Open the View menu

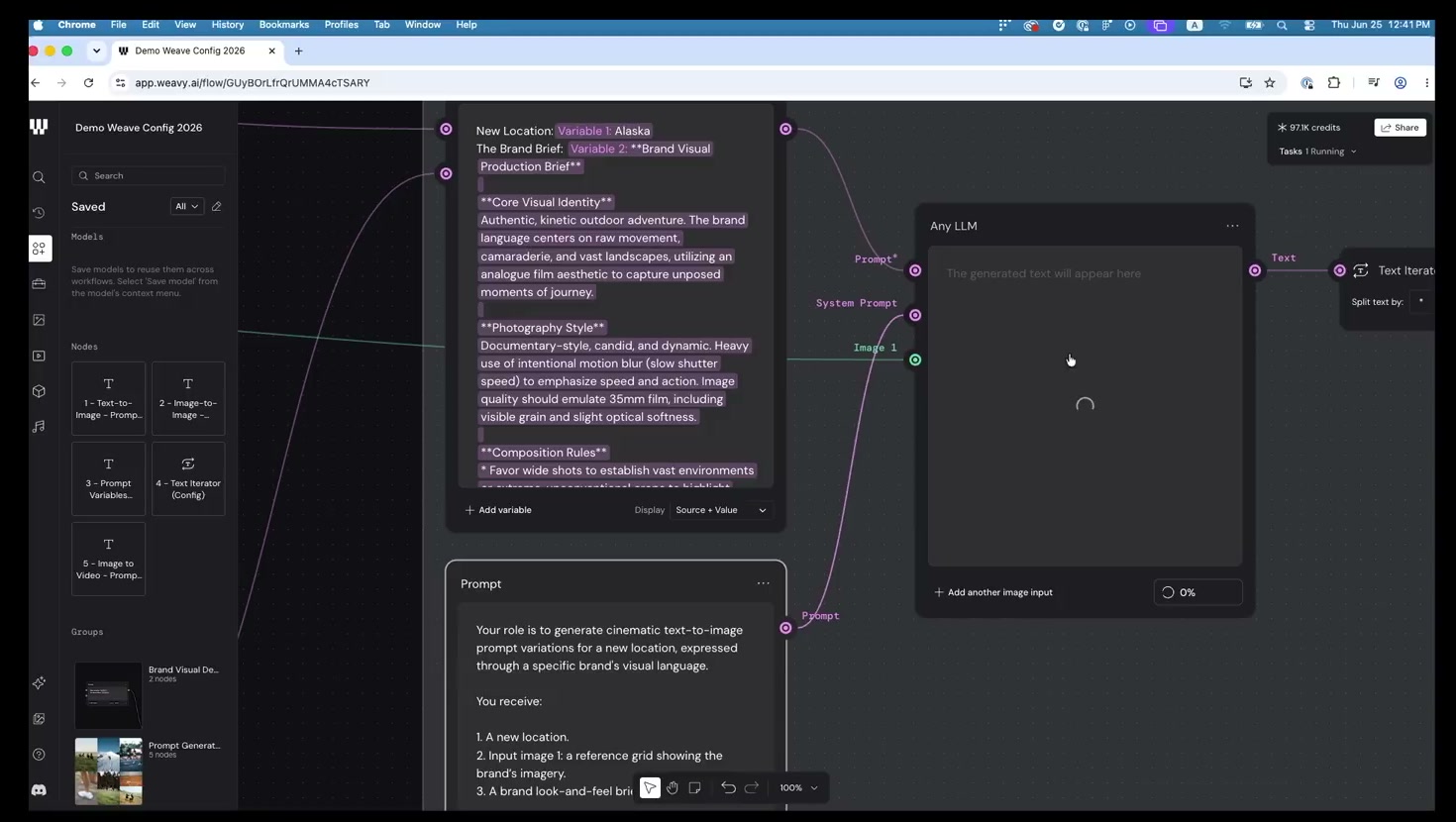click(185, 25)
